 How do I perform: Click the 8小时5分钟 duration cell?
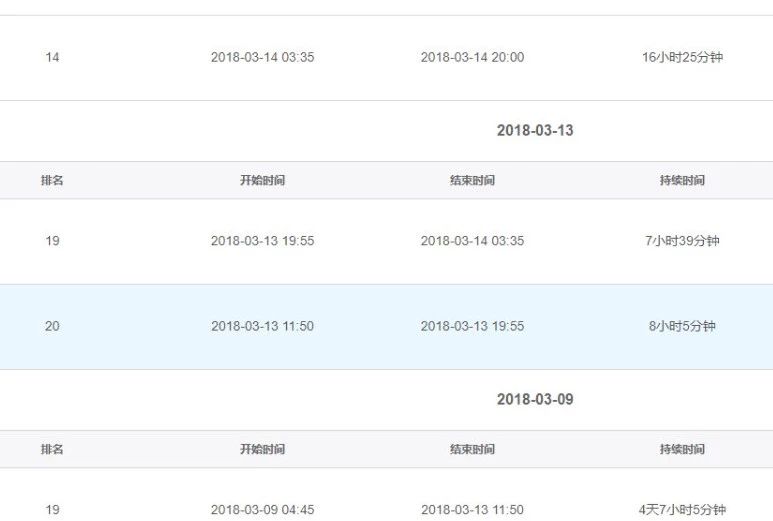click(x=682, y=327)
